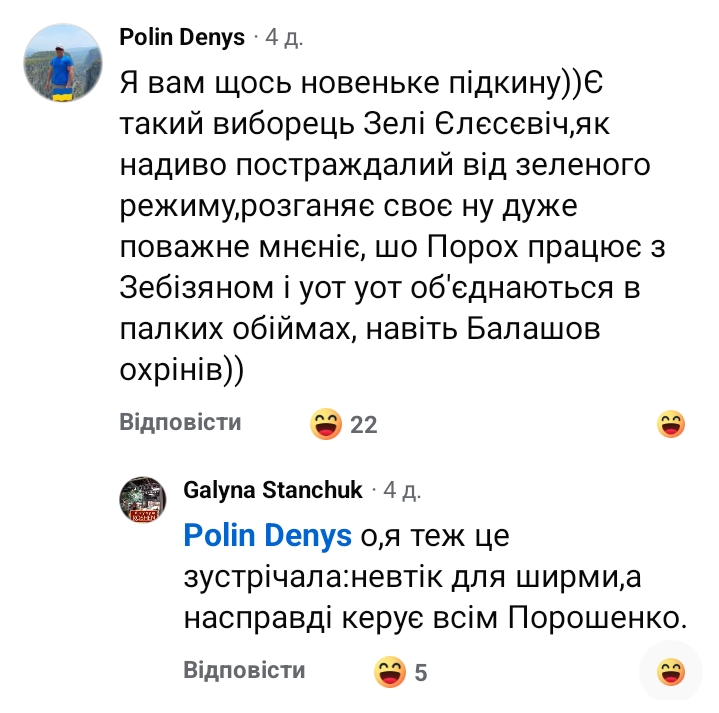Click the word 'Порошенко' in the reply
The height and width of the screenshot is (713, 719).
tap(597, 620)
